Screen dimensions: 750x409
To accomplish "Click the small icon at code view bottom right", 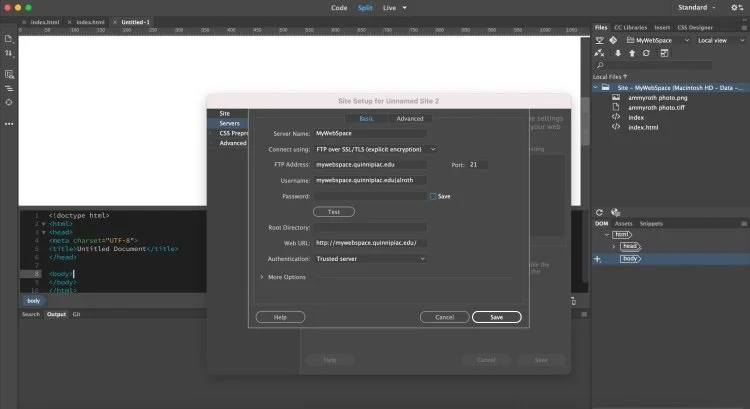I will click(x=574, y=301).
